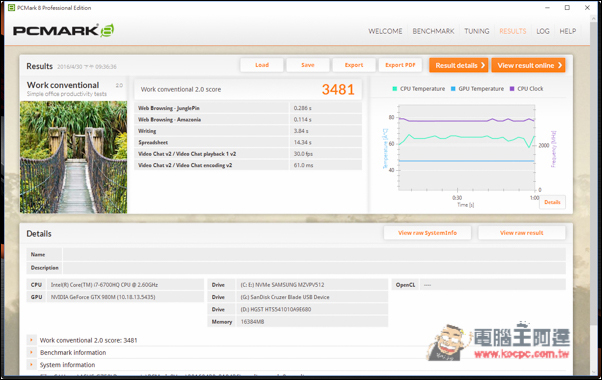The height and width of the screenshot is (380, 602).
Task: Click the OpenCL value field
Action: click(x=493, y=285)
